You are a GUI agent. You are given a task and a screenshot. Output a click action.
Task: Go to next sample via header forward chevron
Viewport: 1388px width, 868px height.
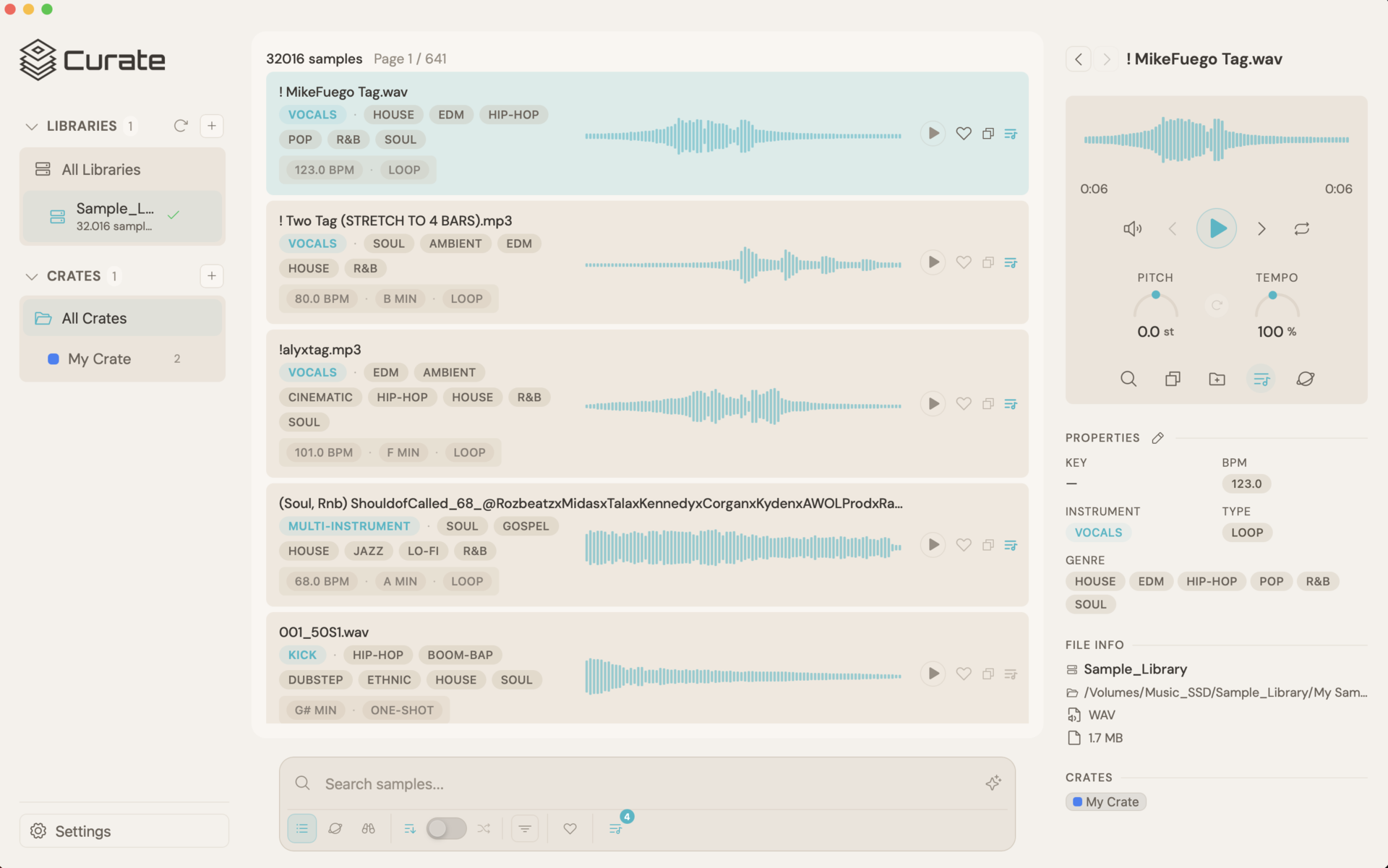(x=1106, y=59)
